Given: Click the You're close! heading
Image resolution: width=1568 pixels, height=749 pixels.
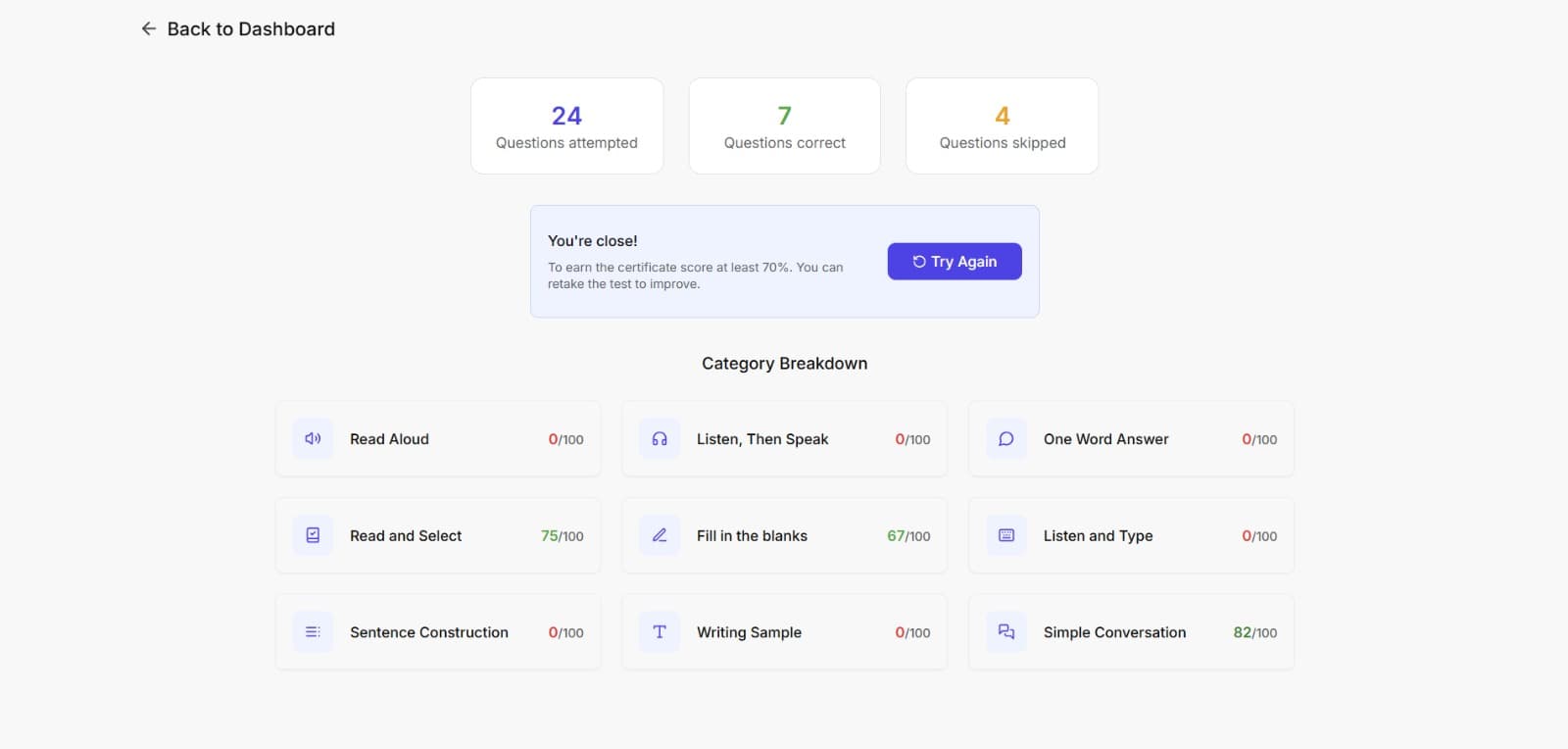Looking at the screenshot, I should tap(592, 241).
